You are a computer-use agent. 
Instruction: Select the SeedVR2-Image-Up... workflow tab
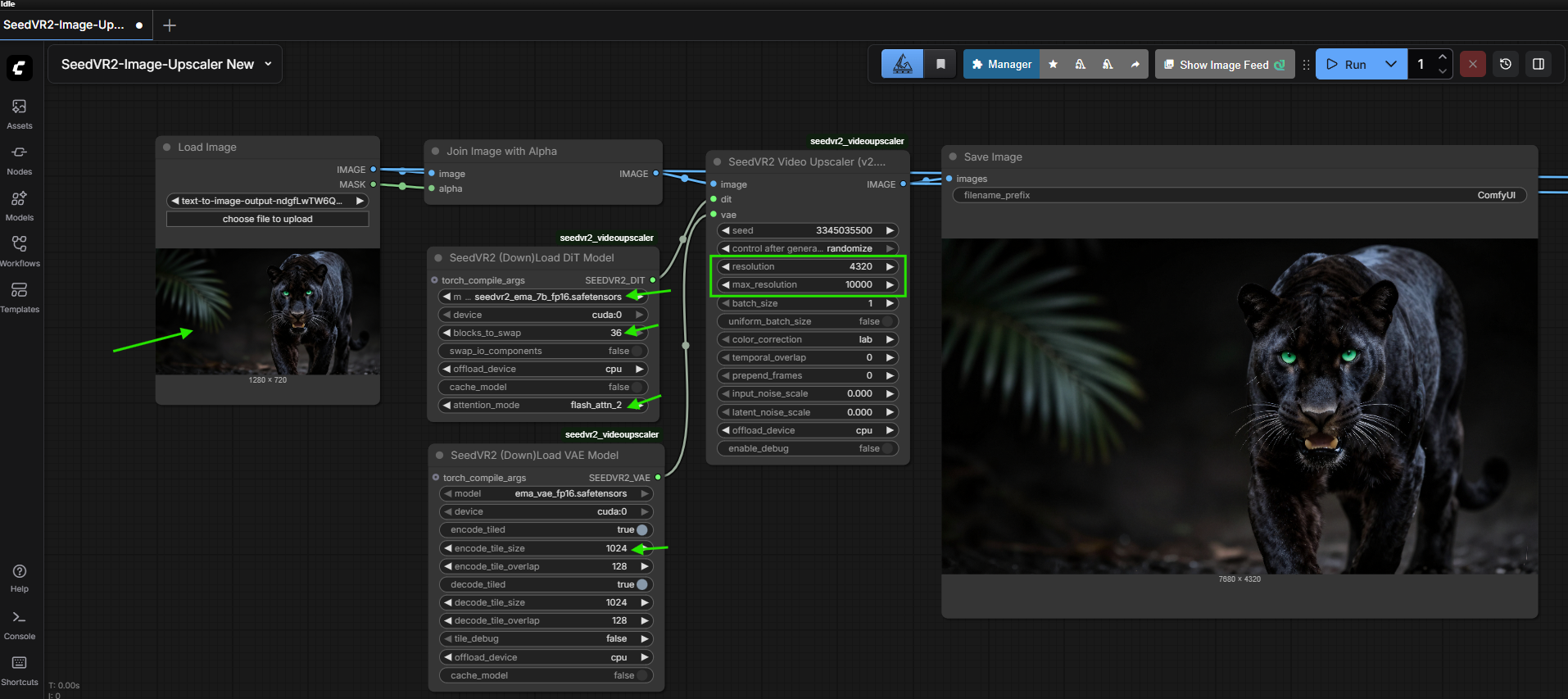(x=64, y=25)
